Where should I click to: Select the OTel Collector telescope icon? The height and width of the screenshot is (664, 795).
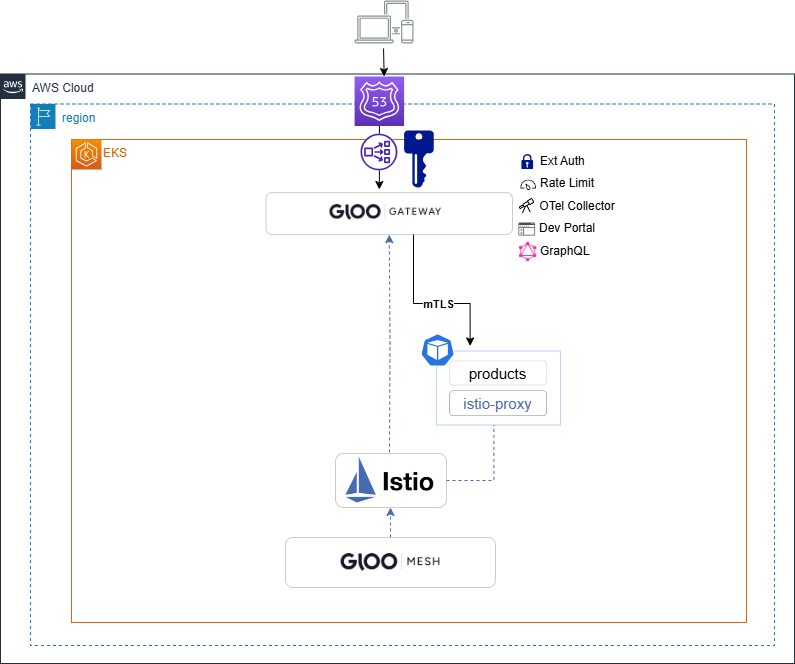(x=526, y=206)
